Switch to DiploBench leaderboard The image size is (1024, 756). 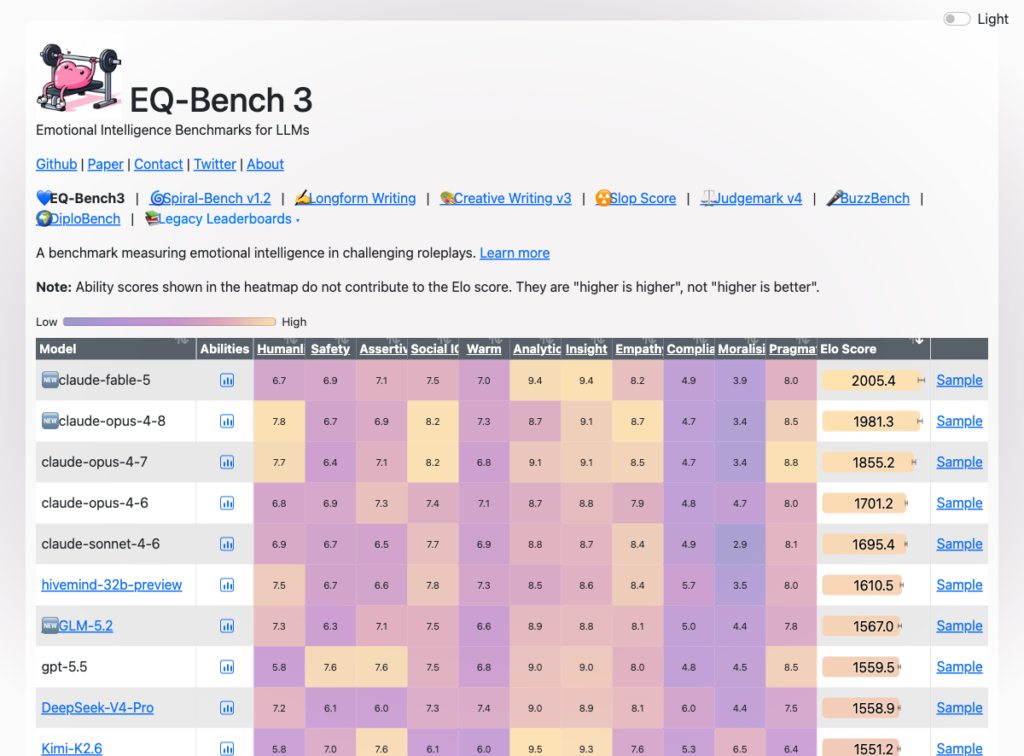coord(78,219)
